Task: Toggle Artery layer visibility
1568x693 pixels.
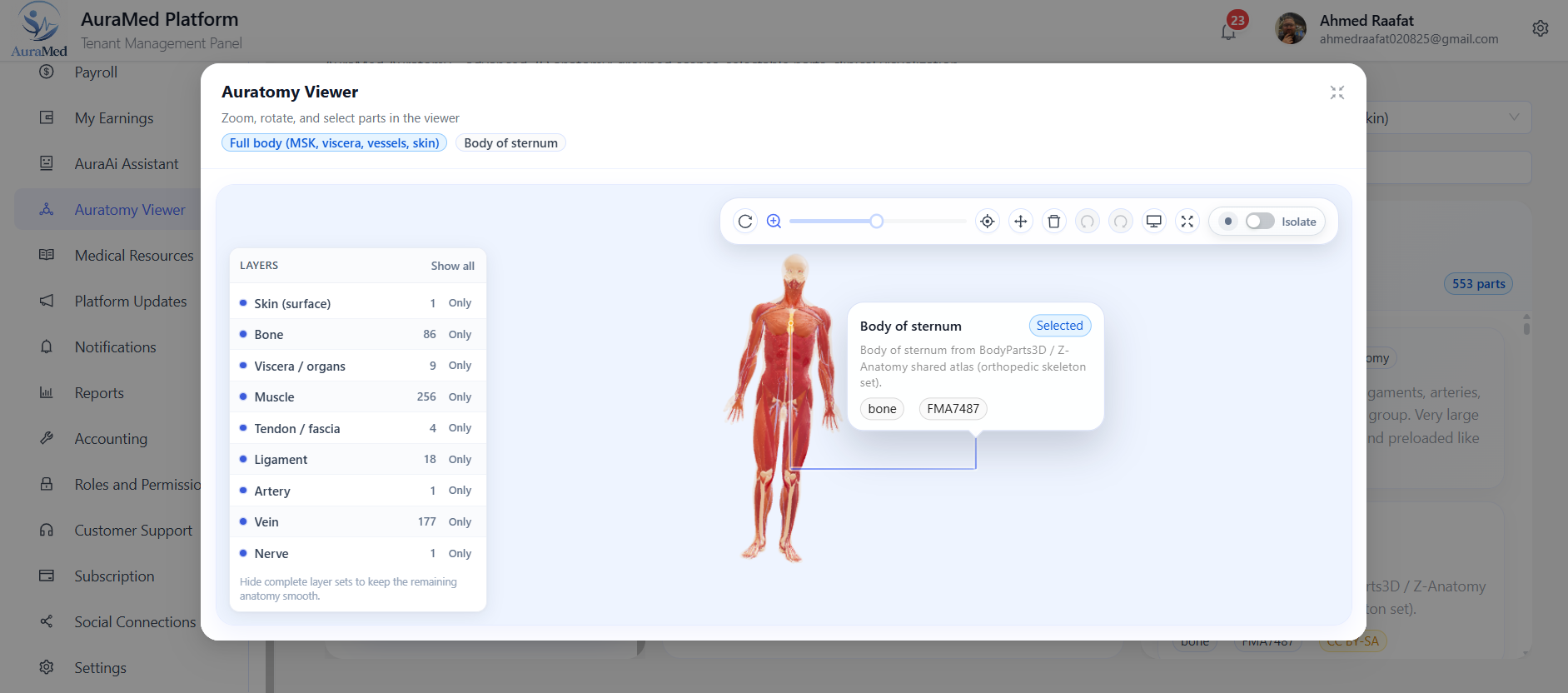Action: pos(243,491)
